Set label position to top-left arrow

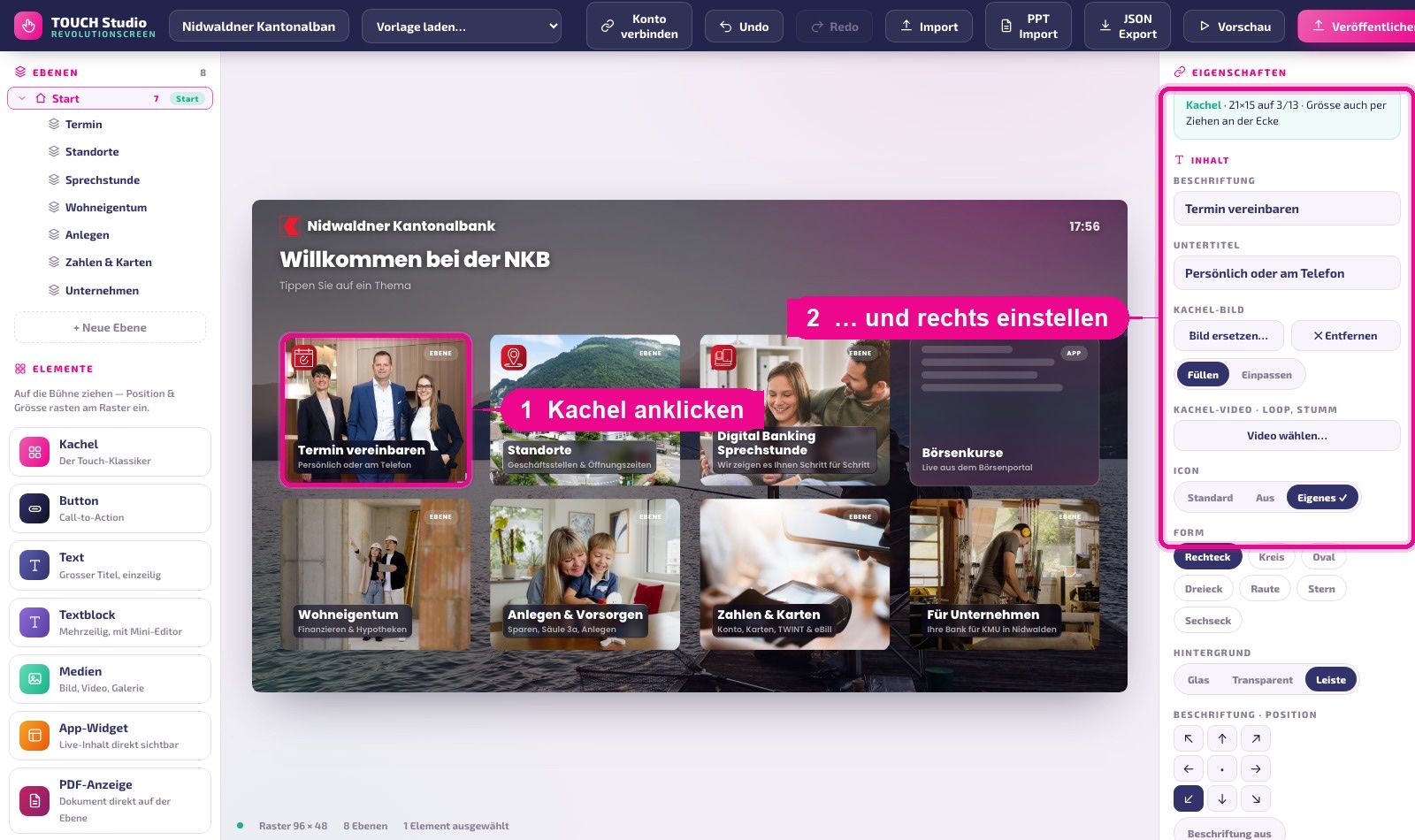pos(1189,738)
